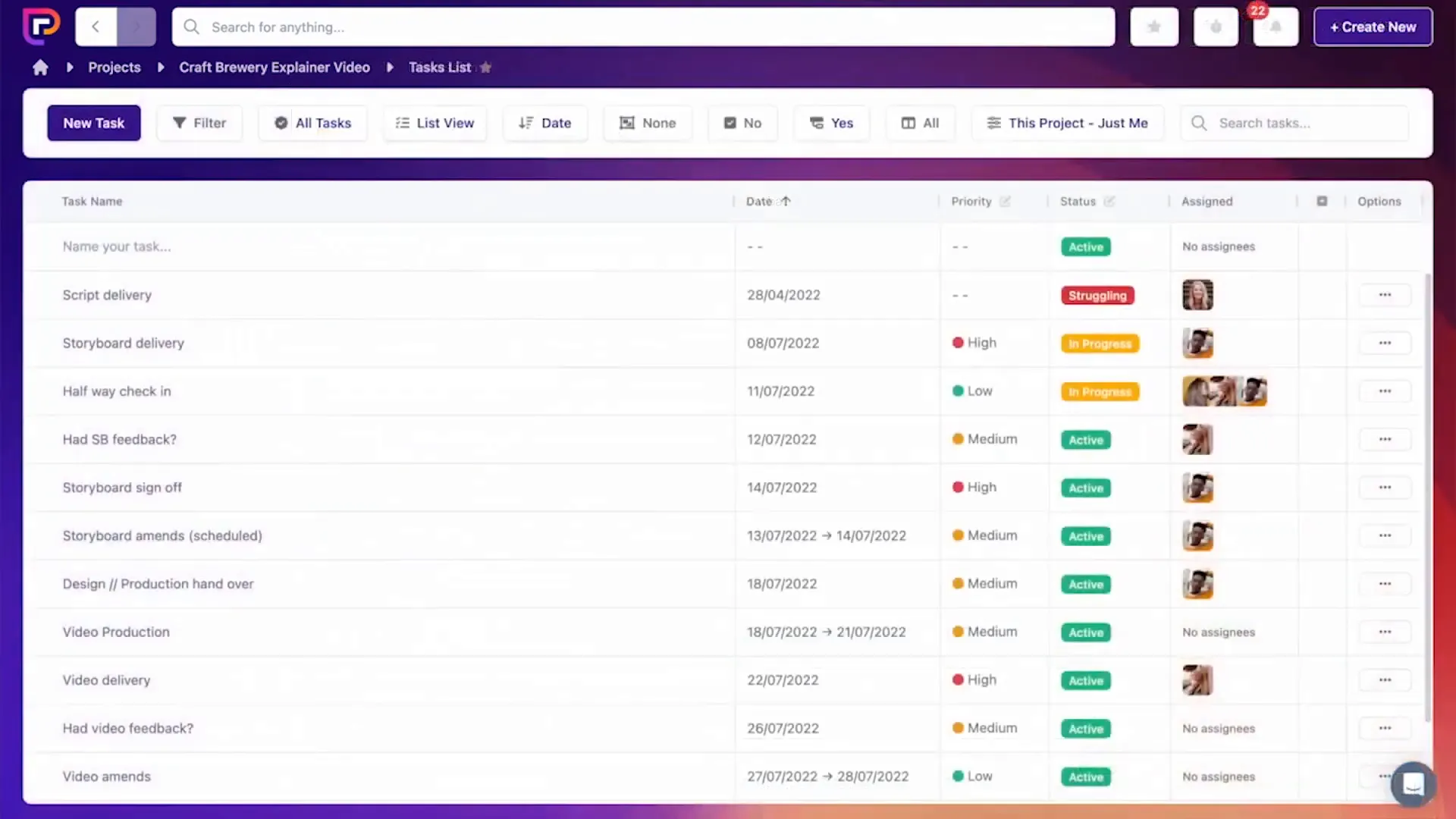Open notifications bell with 22 badge

pyautogui.click(x=1276, y=27)
